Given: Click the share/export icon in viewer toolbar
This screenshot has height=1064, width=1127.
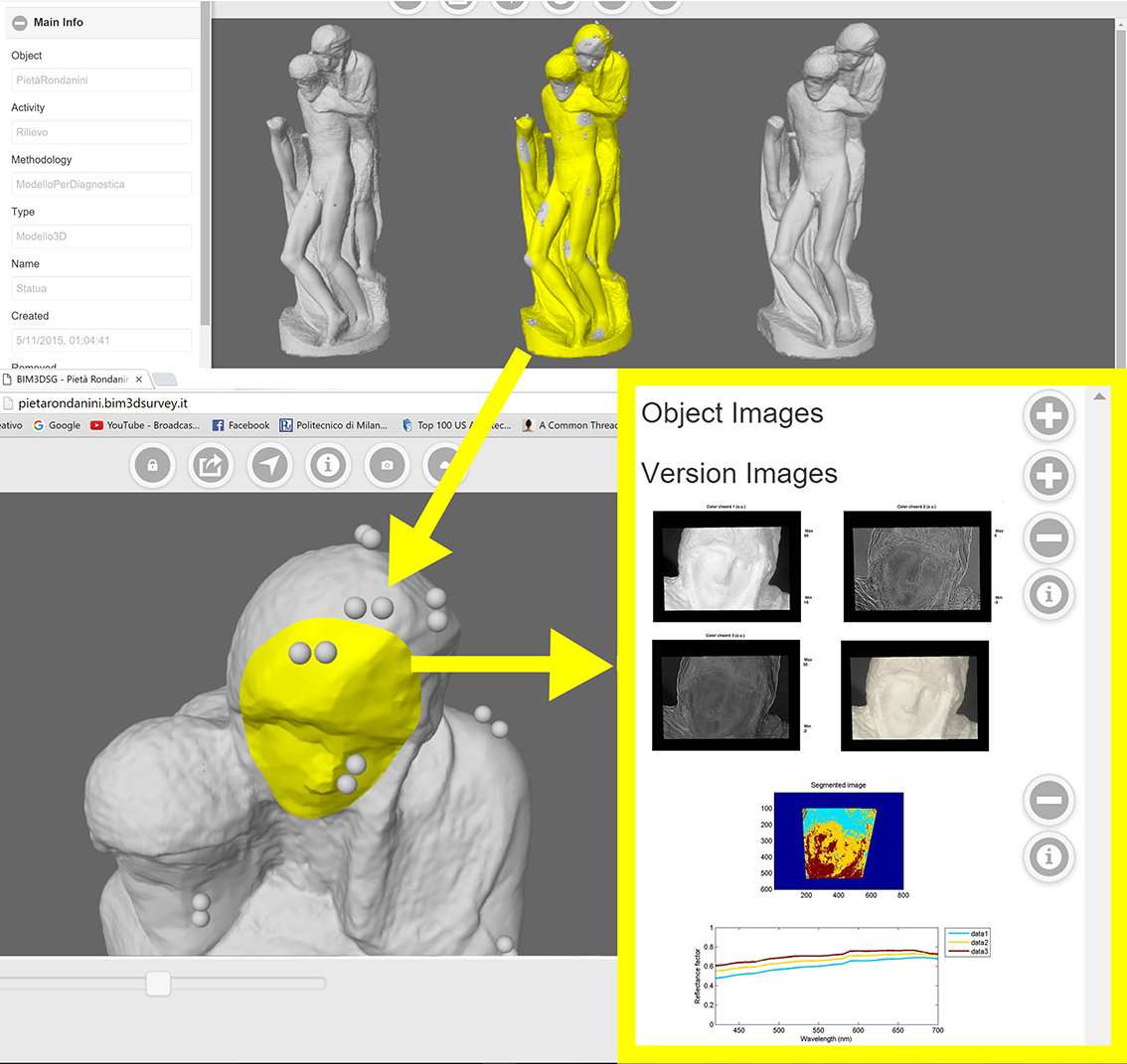Looking at the screenshot, I should [x=211, y=466].
